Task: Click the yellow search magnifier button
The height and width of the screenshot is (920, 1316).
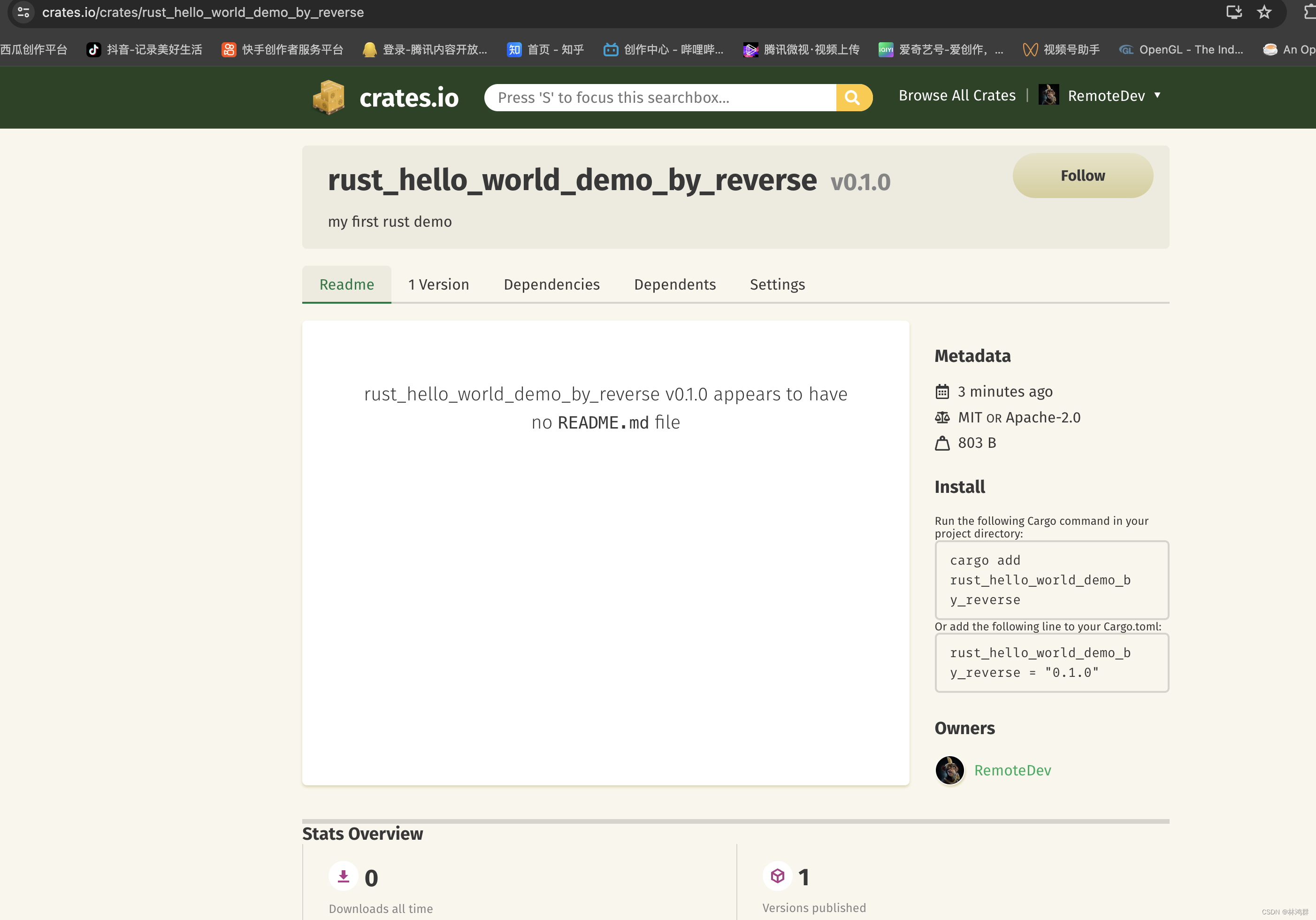Action: coord(853,98)
